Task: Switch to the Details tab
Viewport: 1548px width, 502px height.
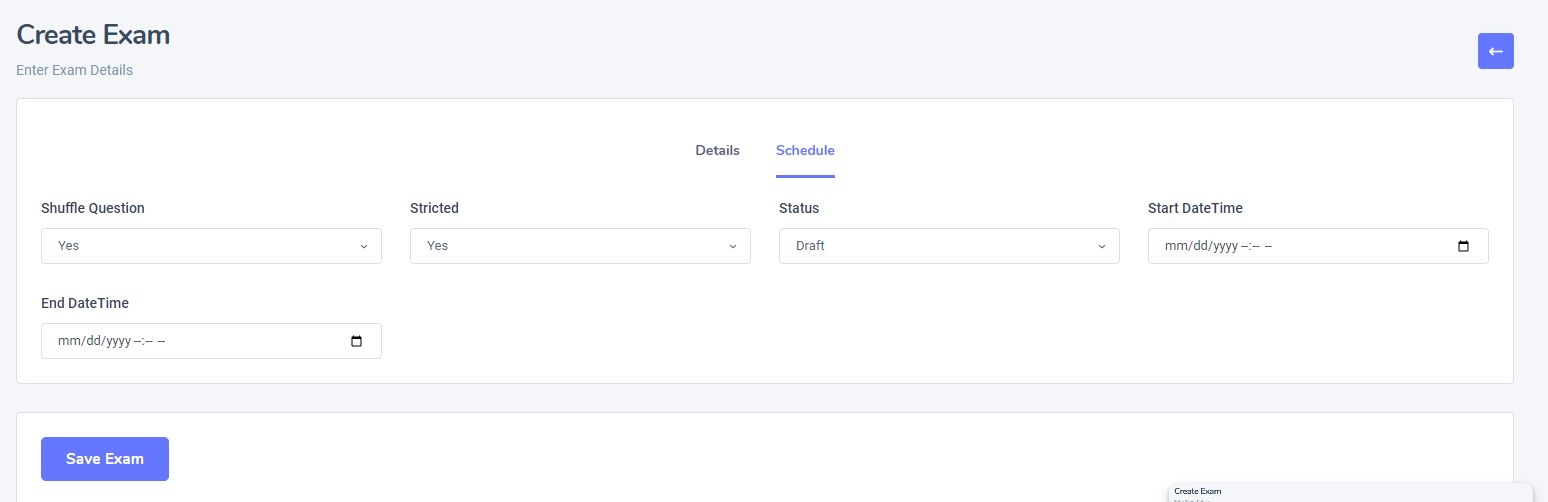Action: [717, 150]
